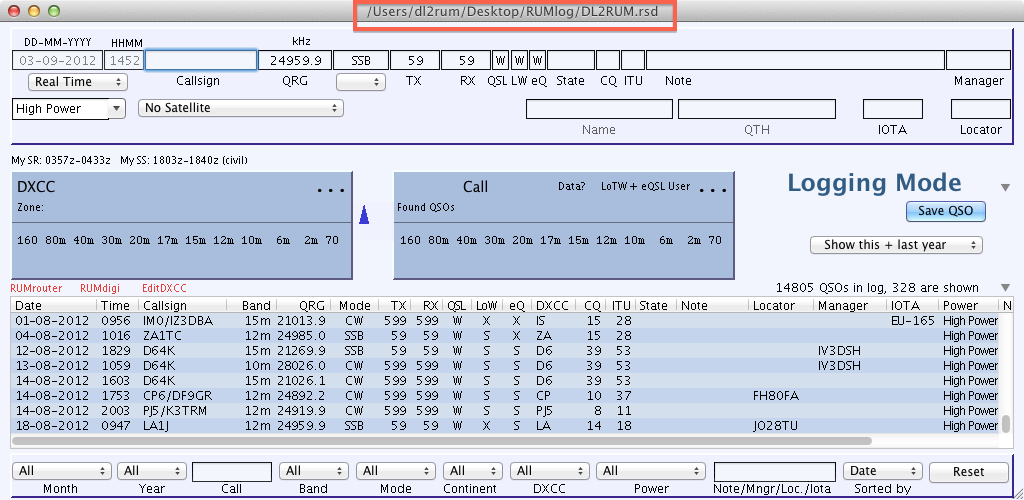Screen dimensions: 1024x500
Task: Open the RUMrouter link
Action: click(37, 288)
